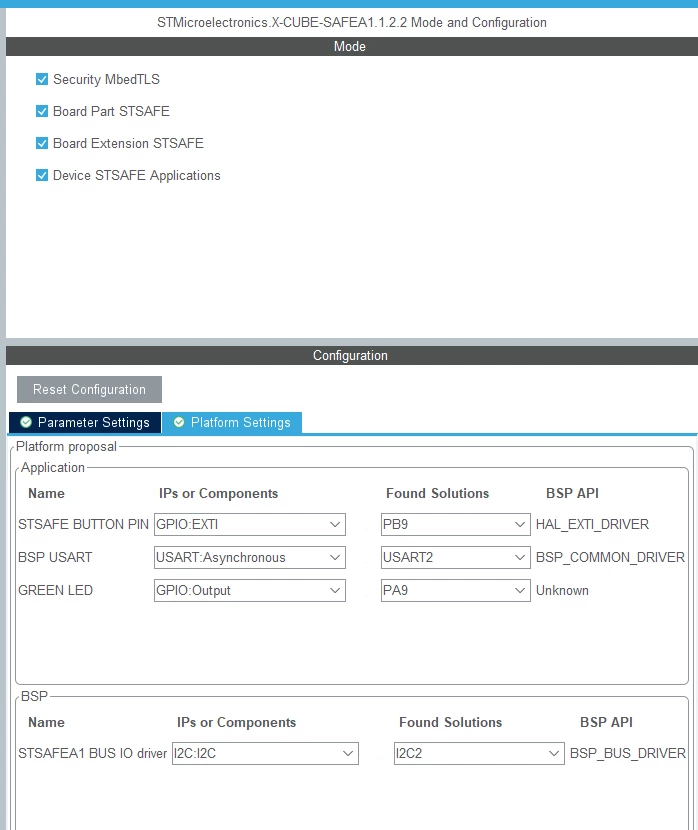Click the BSP_BUS_DRIVER text

(628, 753)
